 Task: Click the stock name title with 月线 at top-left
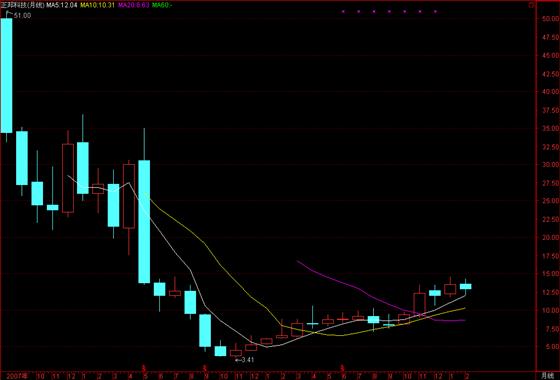[22, 5]
